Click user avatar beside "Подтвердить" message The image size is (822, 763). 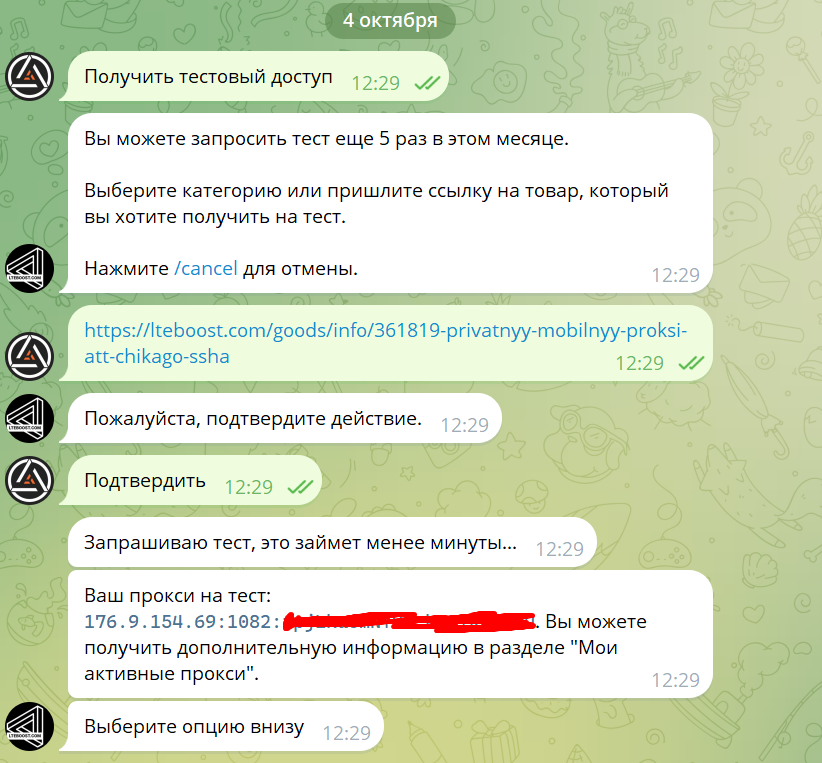coord(29,480)
